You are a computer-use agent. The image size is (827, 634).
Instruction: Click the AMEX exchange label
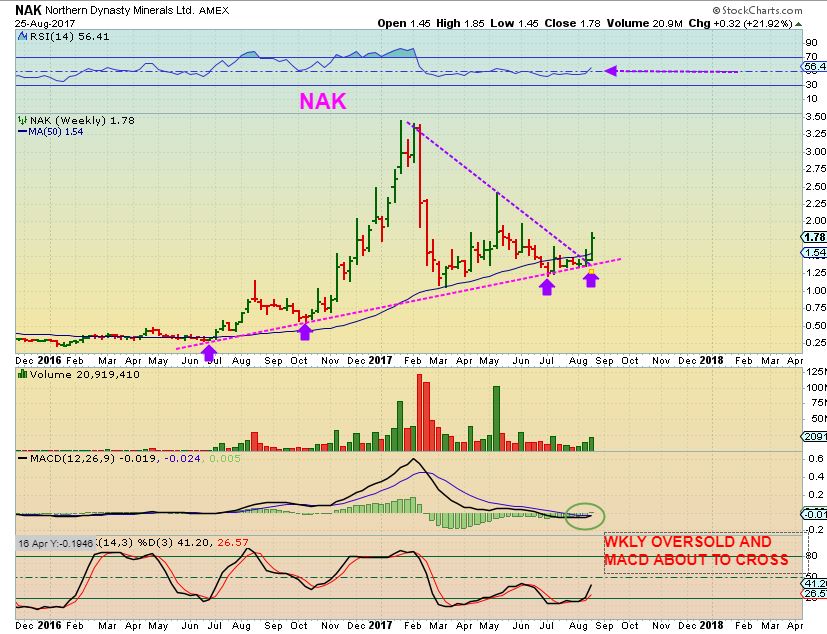214,11
